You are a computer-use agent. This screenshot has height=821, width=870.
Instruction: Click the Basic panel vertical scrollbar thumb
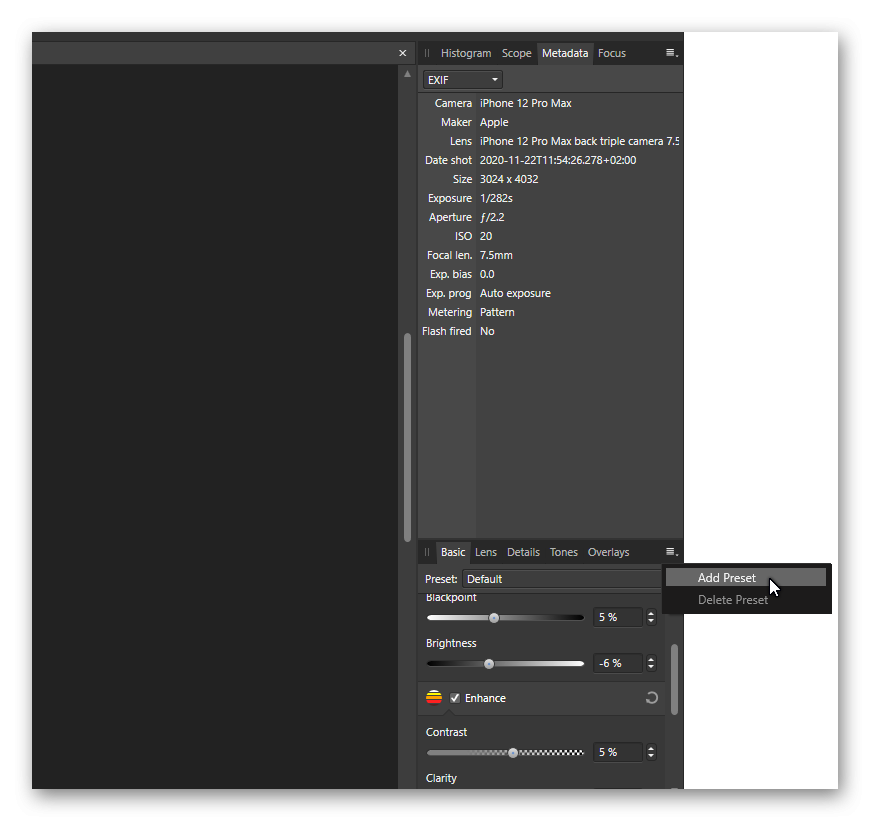coord(674,680)
